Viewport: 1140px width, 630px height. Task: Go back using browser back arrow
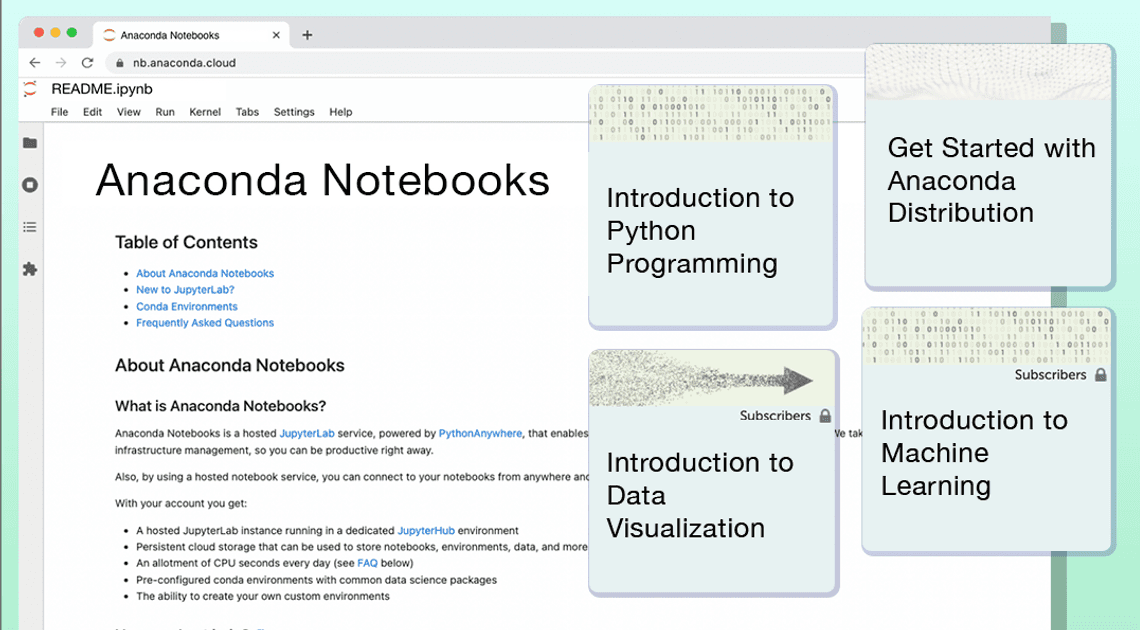point(35,62)
